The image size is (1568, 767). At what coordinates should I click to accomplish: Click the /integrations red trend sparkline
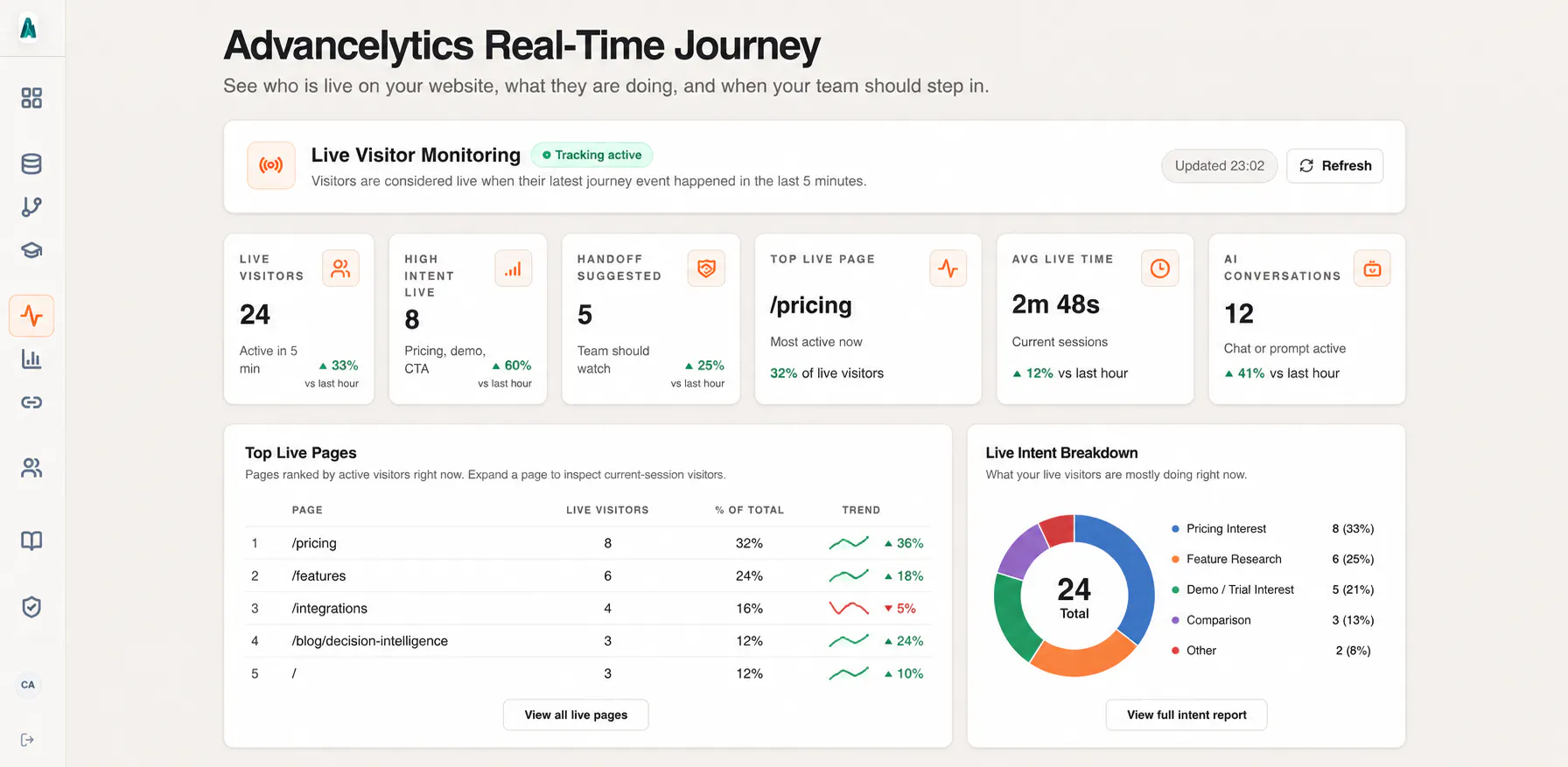849,609
